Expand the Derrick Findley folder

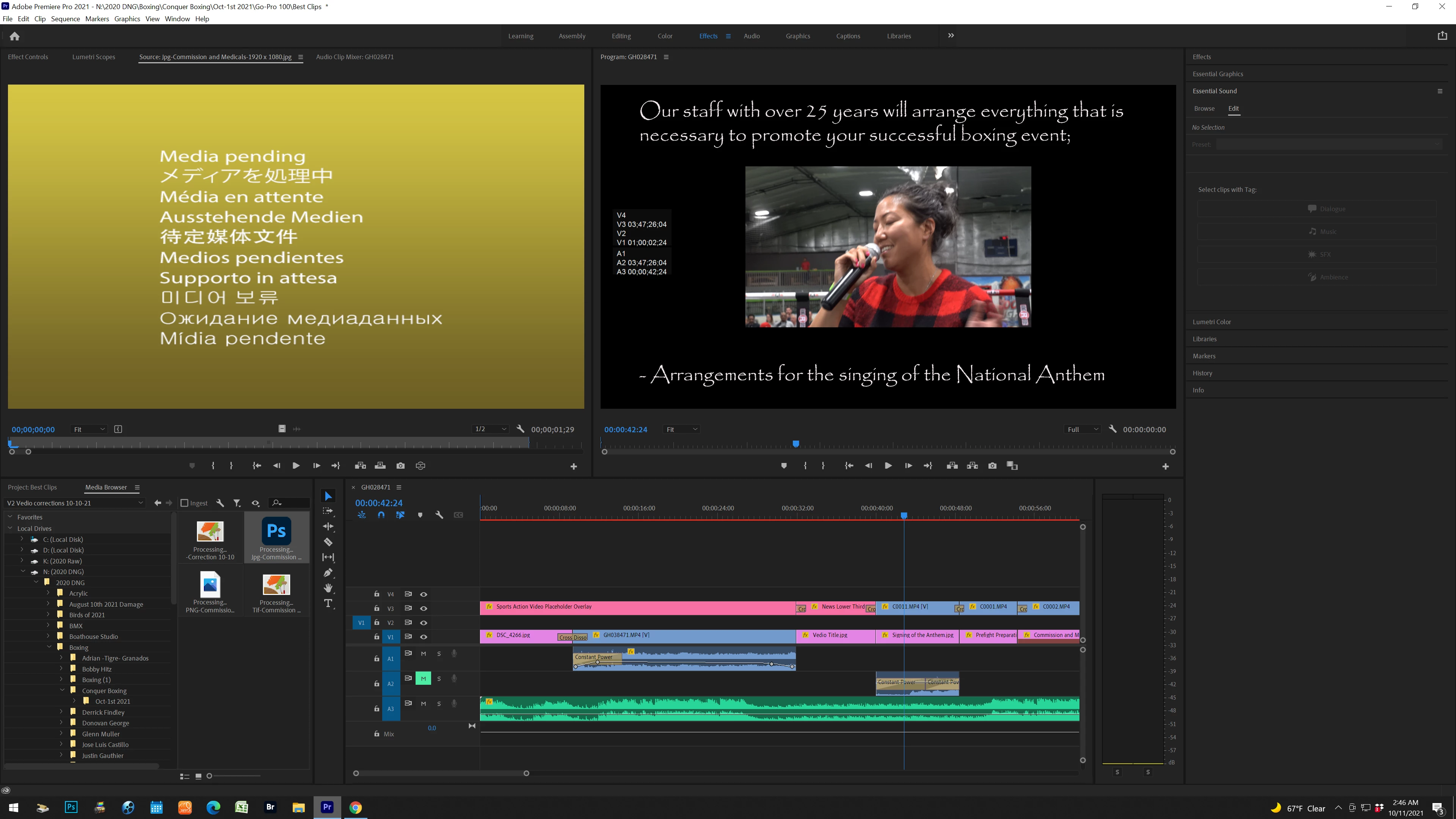(61, 712)
